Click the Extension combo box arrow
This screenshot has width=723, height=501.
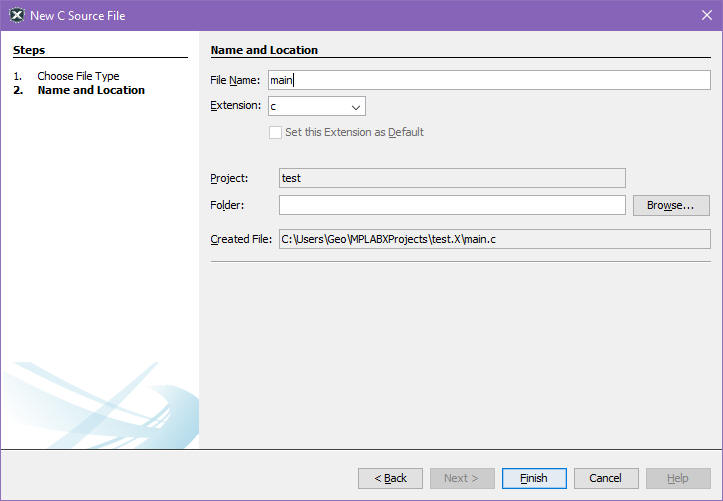(x=355, y=106)
